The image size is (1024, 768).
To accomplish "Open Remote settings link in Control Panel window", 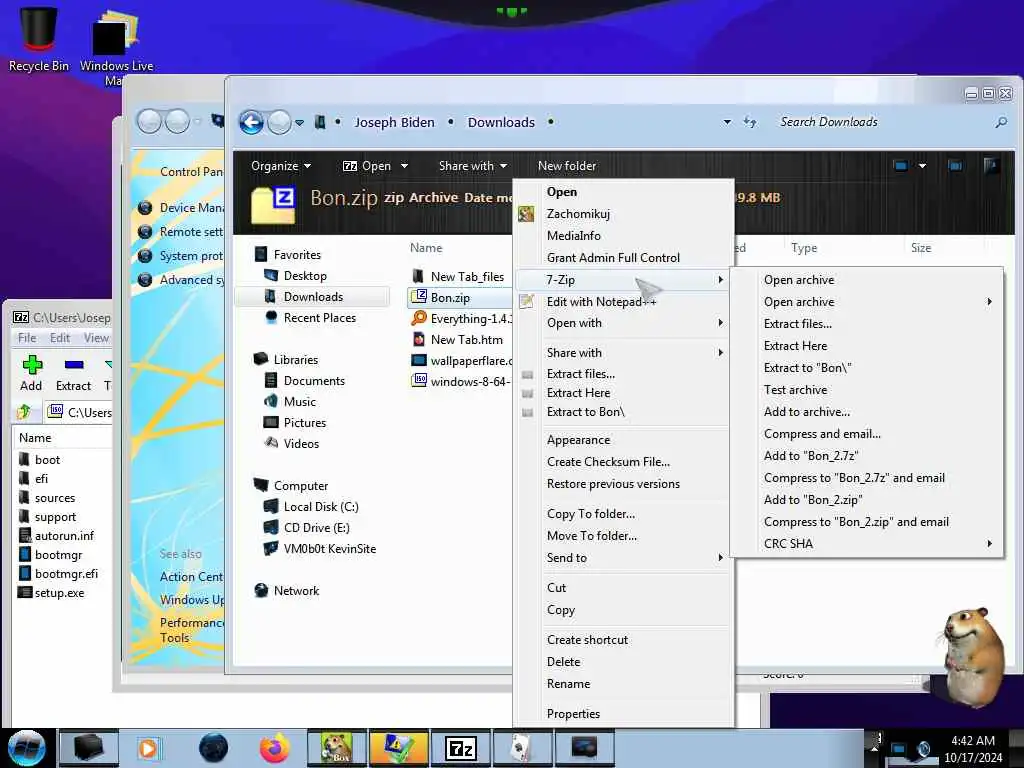I will tap(192, 232).
